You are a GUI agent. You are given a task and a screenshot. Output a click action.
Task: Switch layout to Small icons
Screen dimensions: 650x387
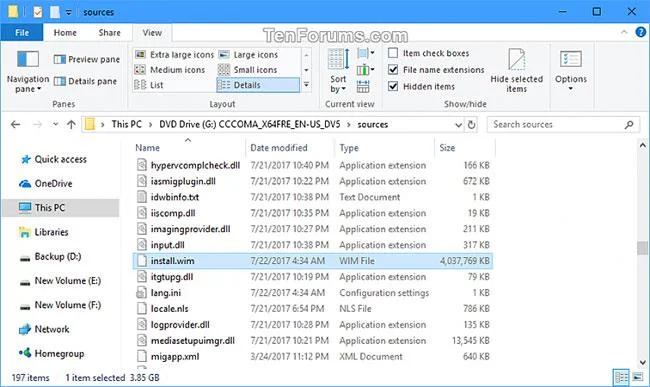click(247, 70)
